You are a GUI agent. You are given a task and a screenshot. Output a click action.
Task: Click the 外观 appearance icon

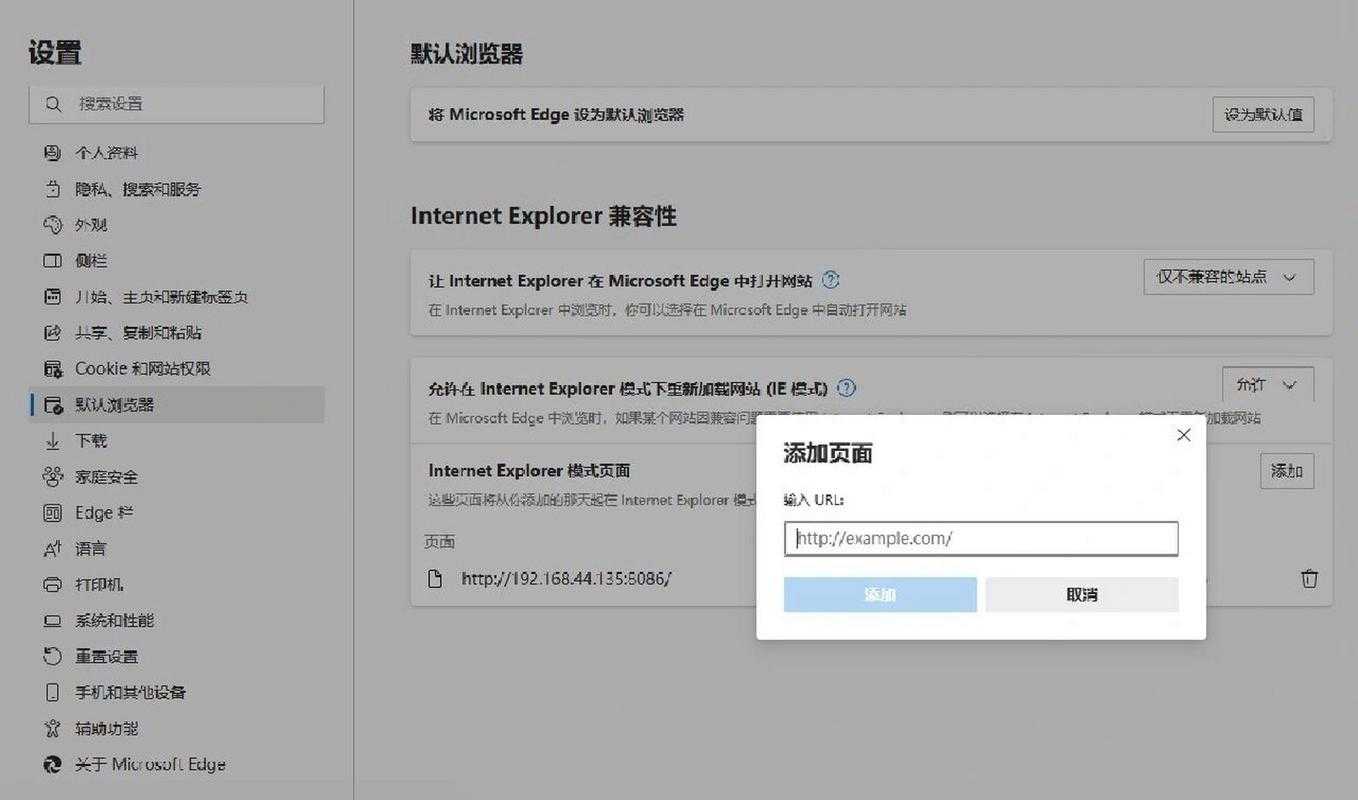(x=53, y=225)
